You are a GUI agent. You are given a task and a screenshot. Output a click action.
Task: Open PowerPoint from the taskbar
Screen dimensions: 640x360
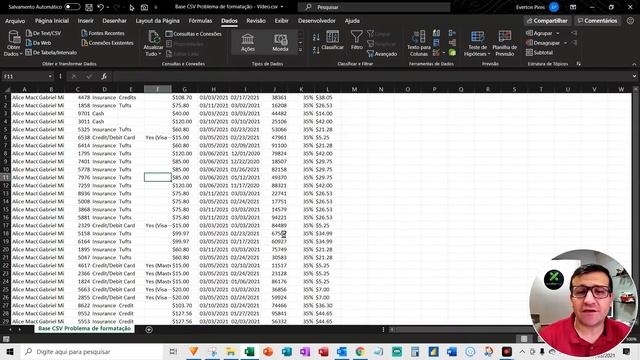pyautogui.click(x=268, y=351)
